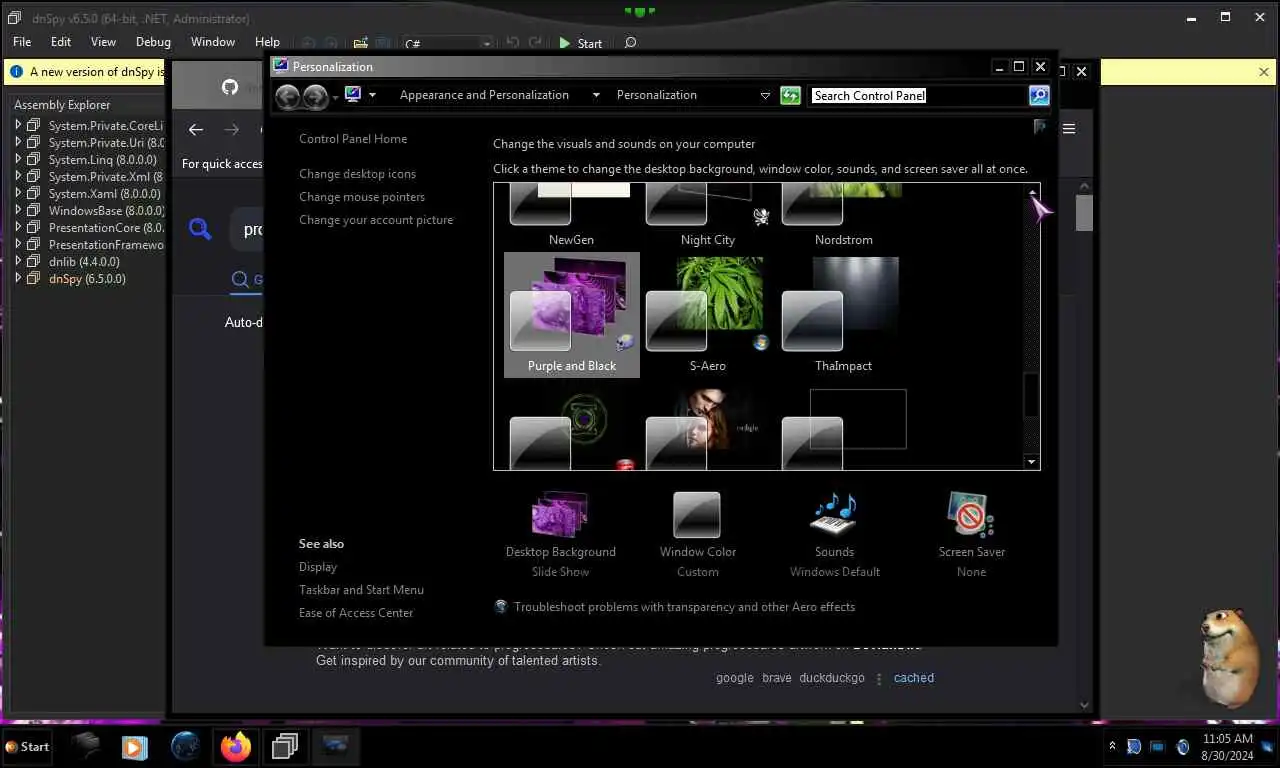Click the google link in browser window
The width and height of the screenshot is (1280, 768).
point(735,678)
